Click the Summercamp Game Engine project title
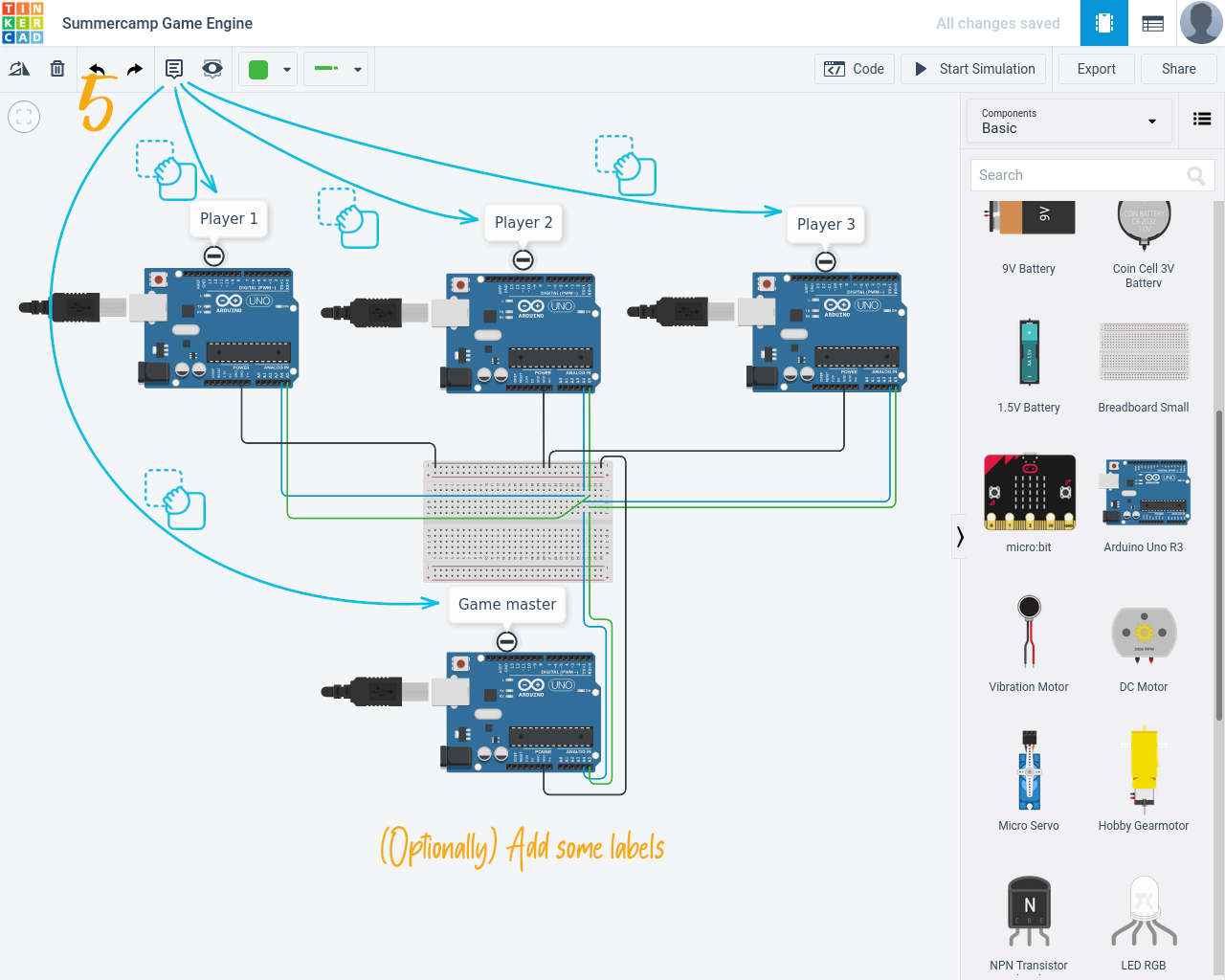This screenshot has height=980, width=1225. (158, 23)
